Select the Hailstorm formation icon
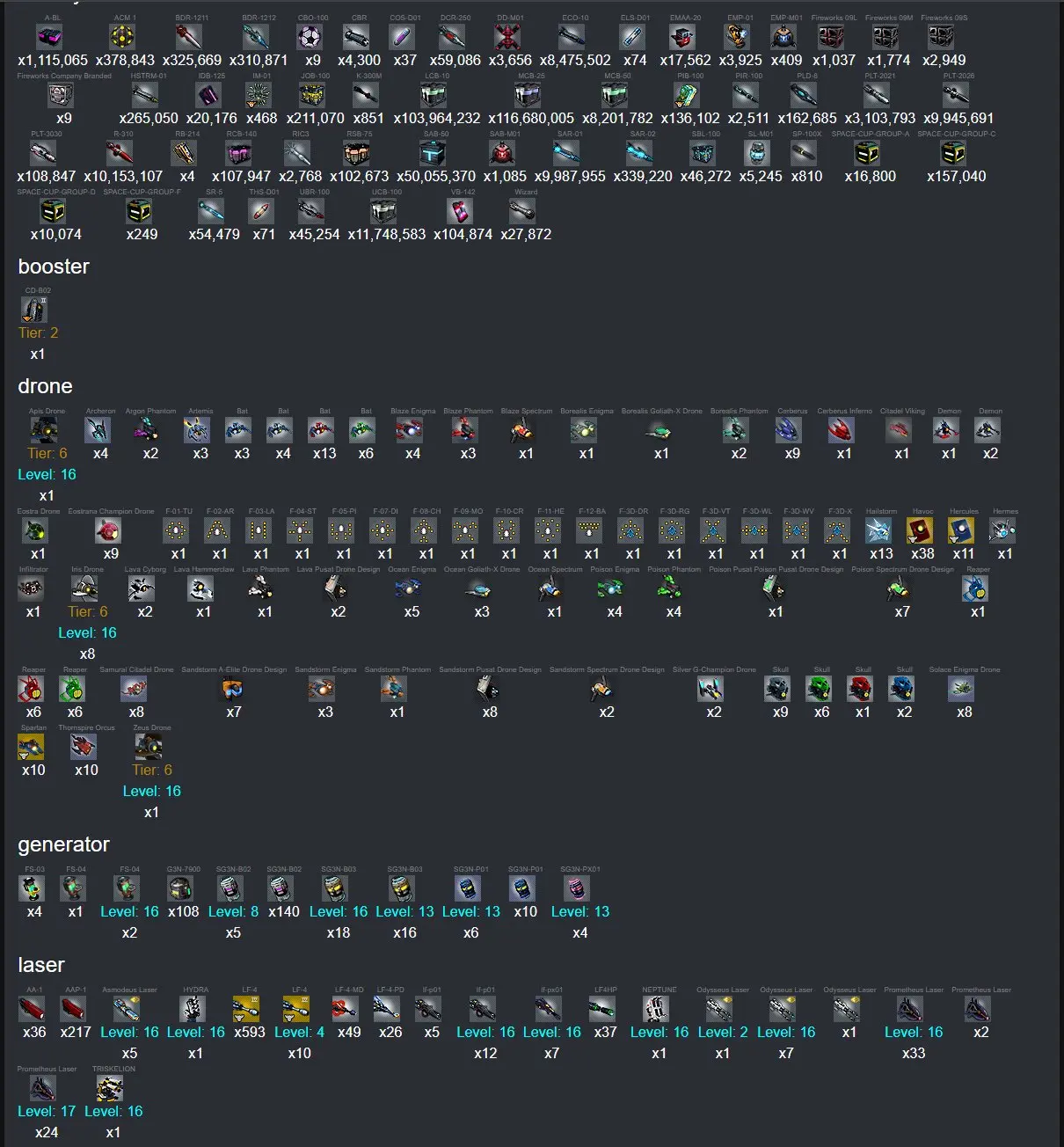The image size is (1064, 1147). point(878,530)
